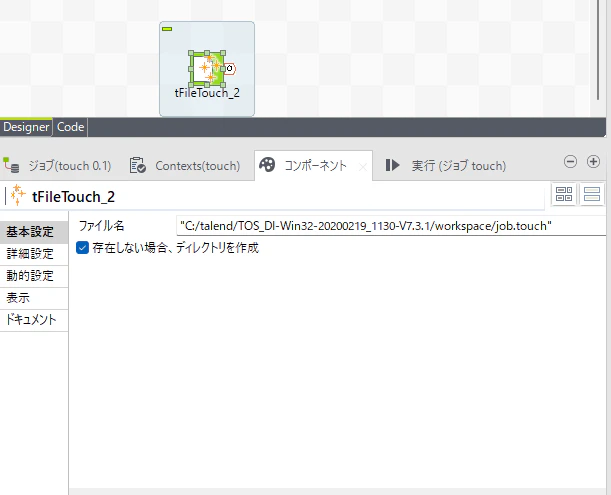Screen dimensions: 611x495
Task: Click the maximize view plus icon
Action: tap(593, 161)
